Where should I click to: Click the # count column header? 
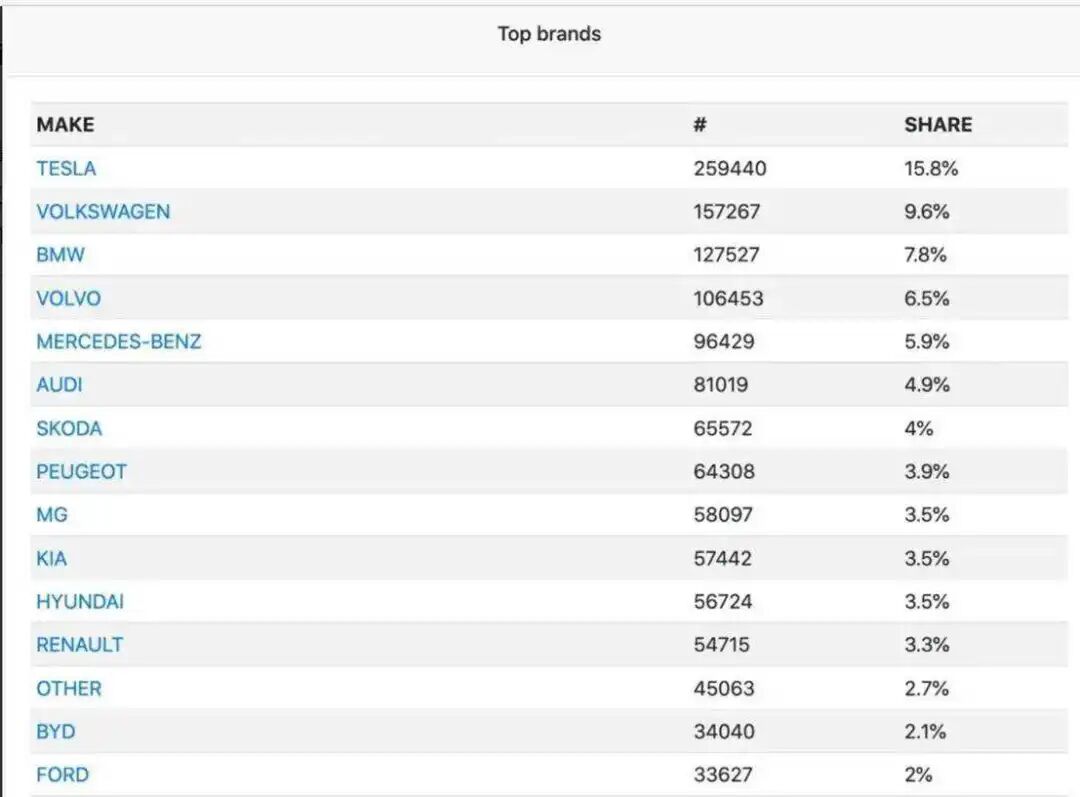(x=700, y=124)
